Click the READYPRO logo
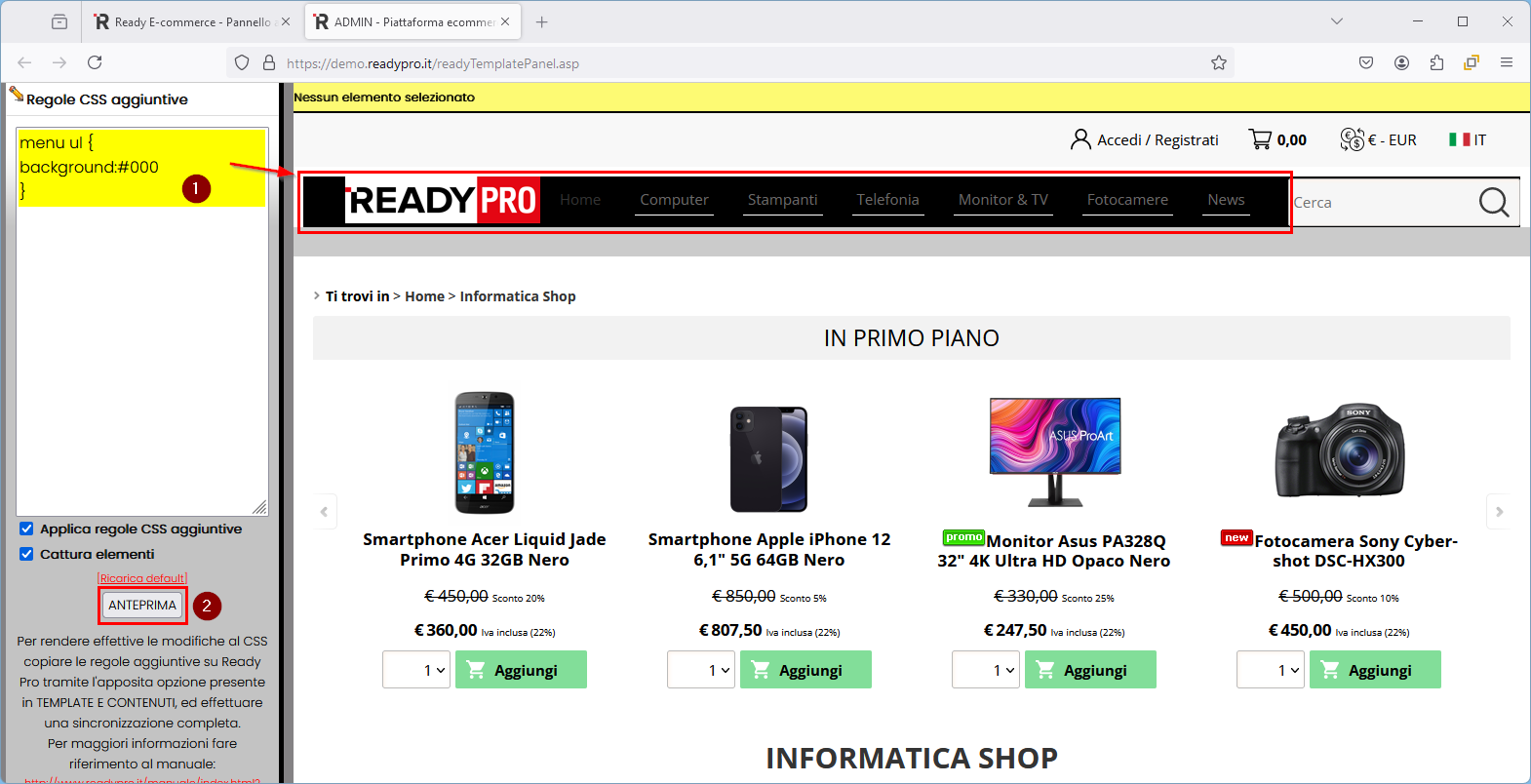 pos(442,200)
